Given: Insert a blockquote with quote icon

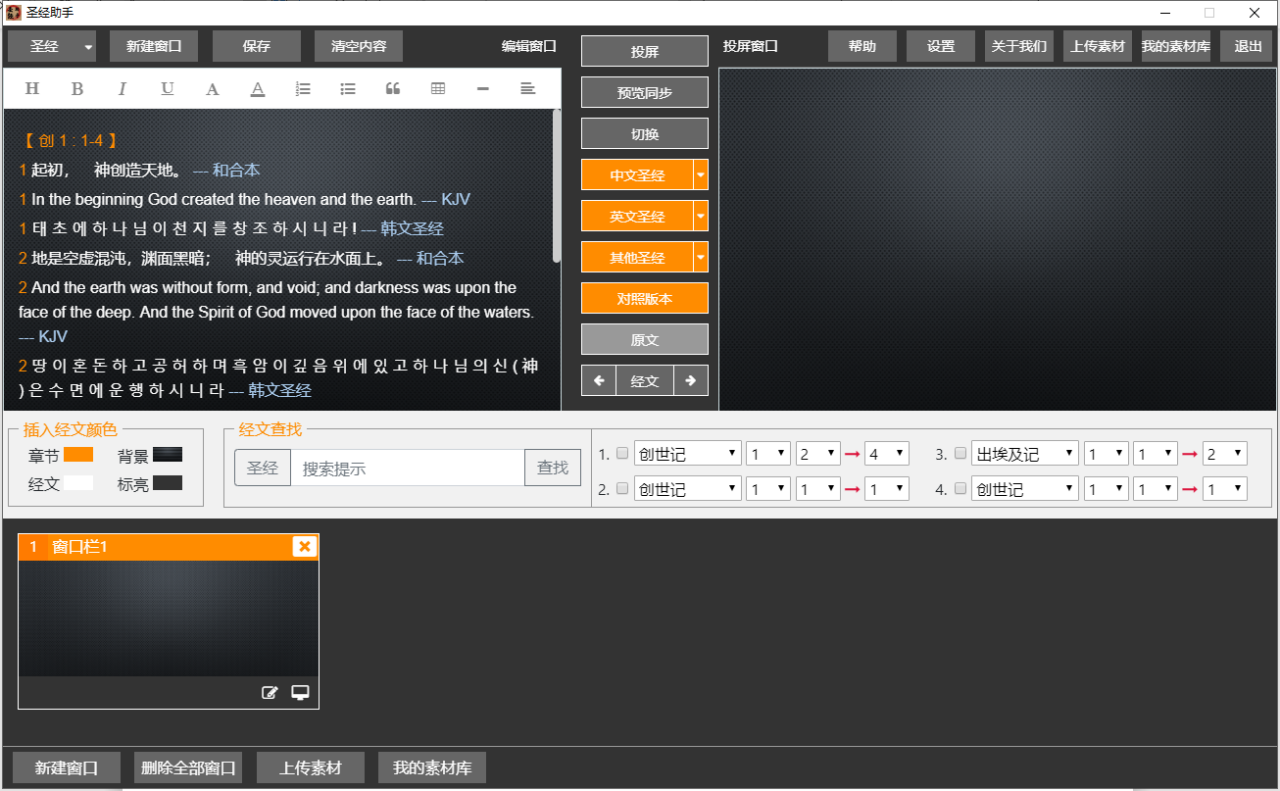Looking at the screenshot, I should point(393,89).
